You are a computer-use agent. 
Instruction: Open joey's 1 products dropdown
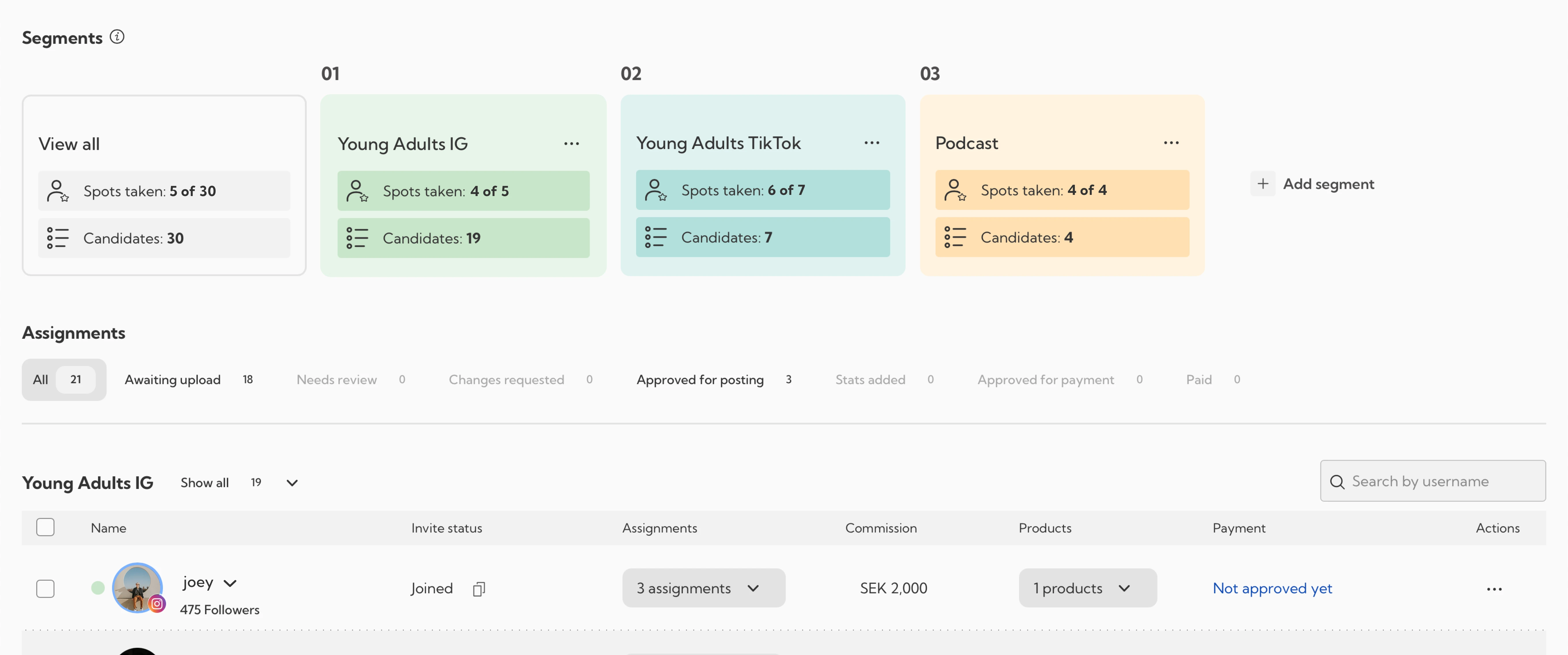[x=1088, y=588]
